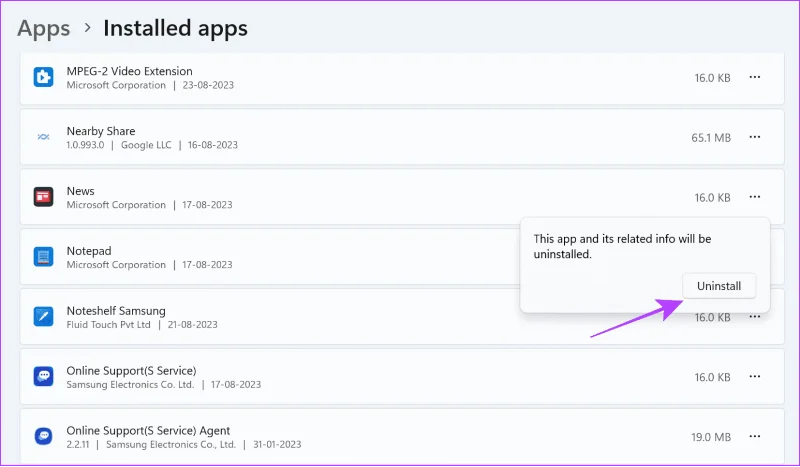Click the 16.0 KB size of Online Support(S Service)
Viewport: 800px width, 467px height.
712,377
